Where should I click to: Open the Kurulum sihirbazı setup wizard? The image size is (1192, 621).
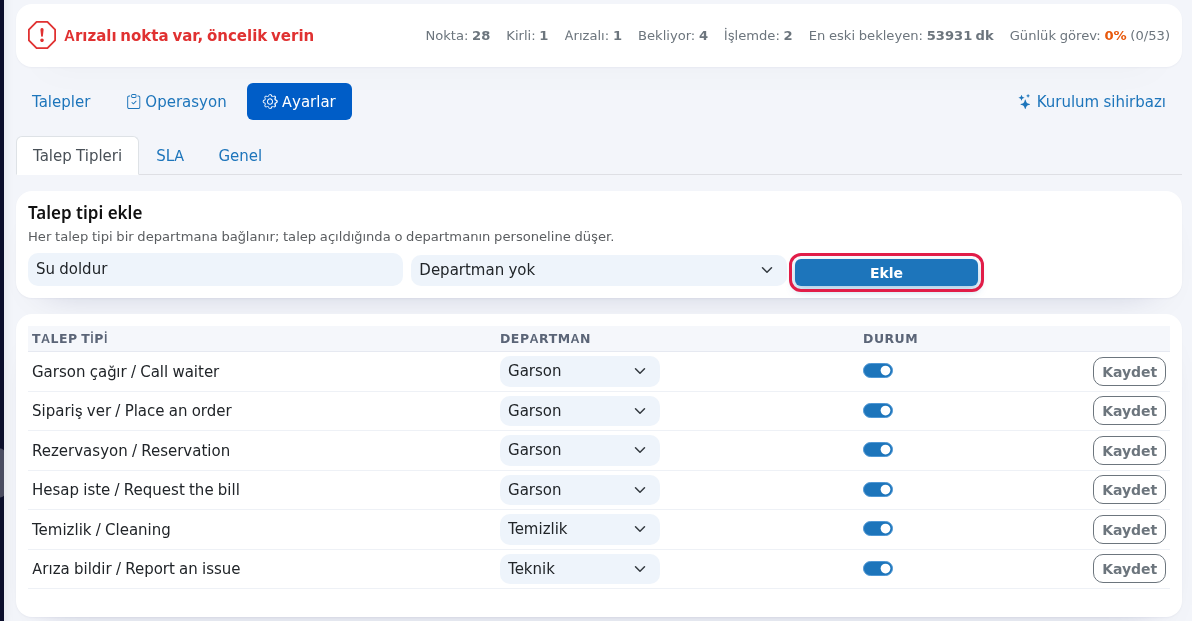click(1092, 101)
